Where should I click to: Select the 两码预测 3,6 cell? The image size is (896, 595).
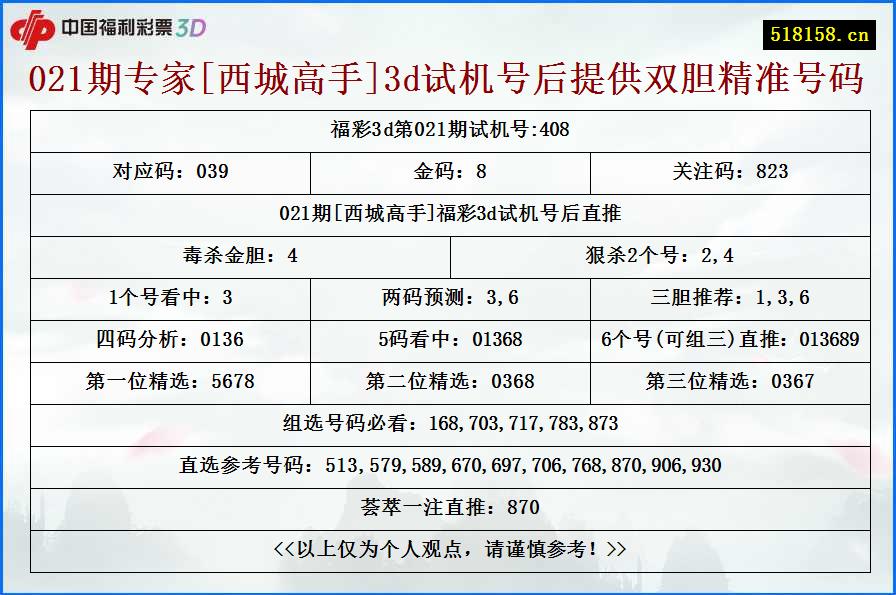(x=448, y=298)
